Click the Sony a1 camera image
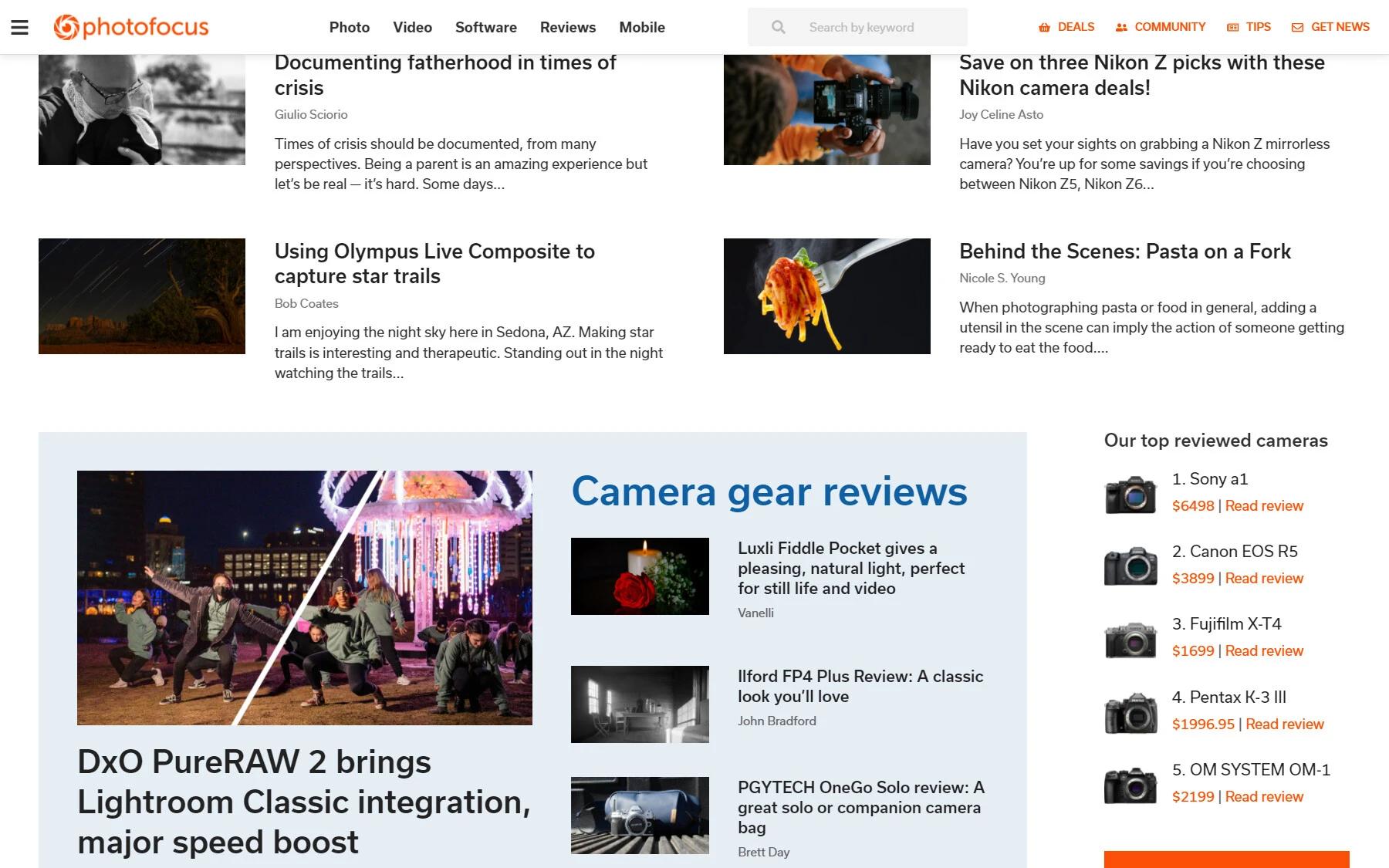This screenshot has width=1389, height=868. point(1130,495)
